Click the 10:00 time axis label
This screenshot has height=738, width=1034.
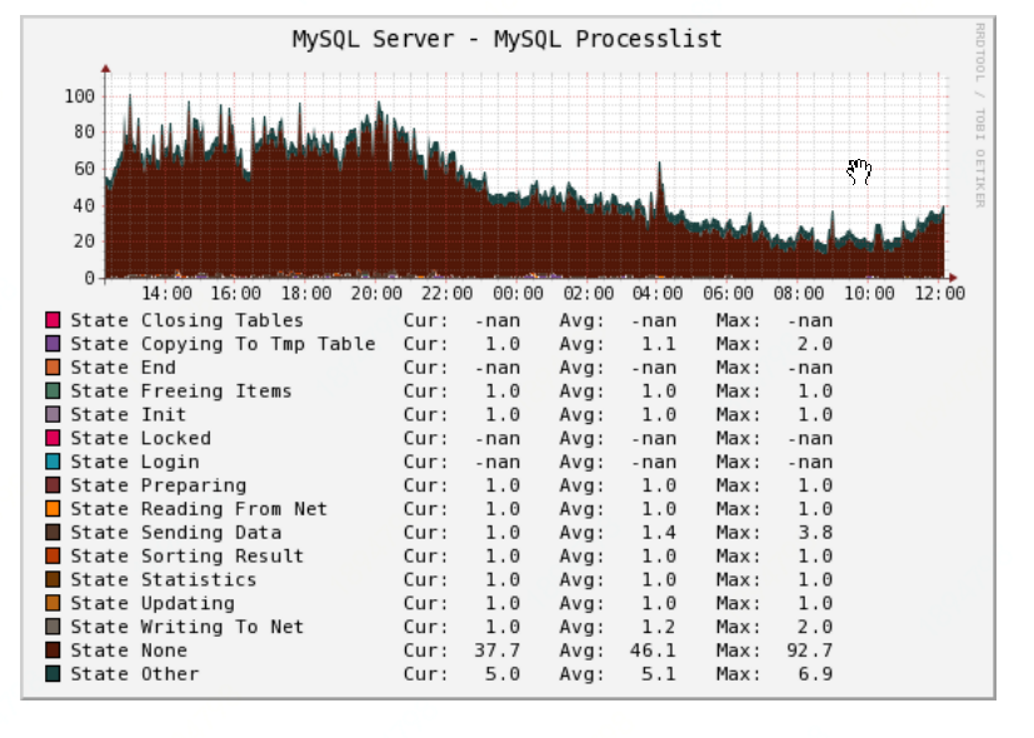869,293
